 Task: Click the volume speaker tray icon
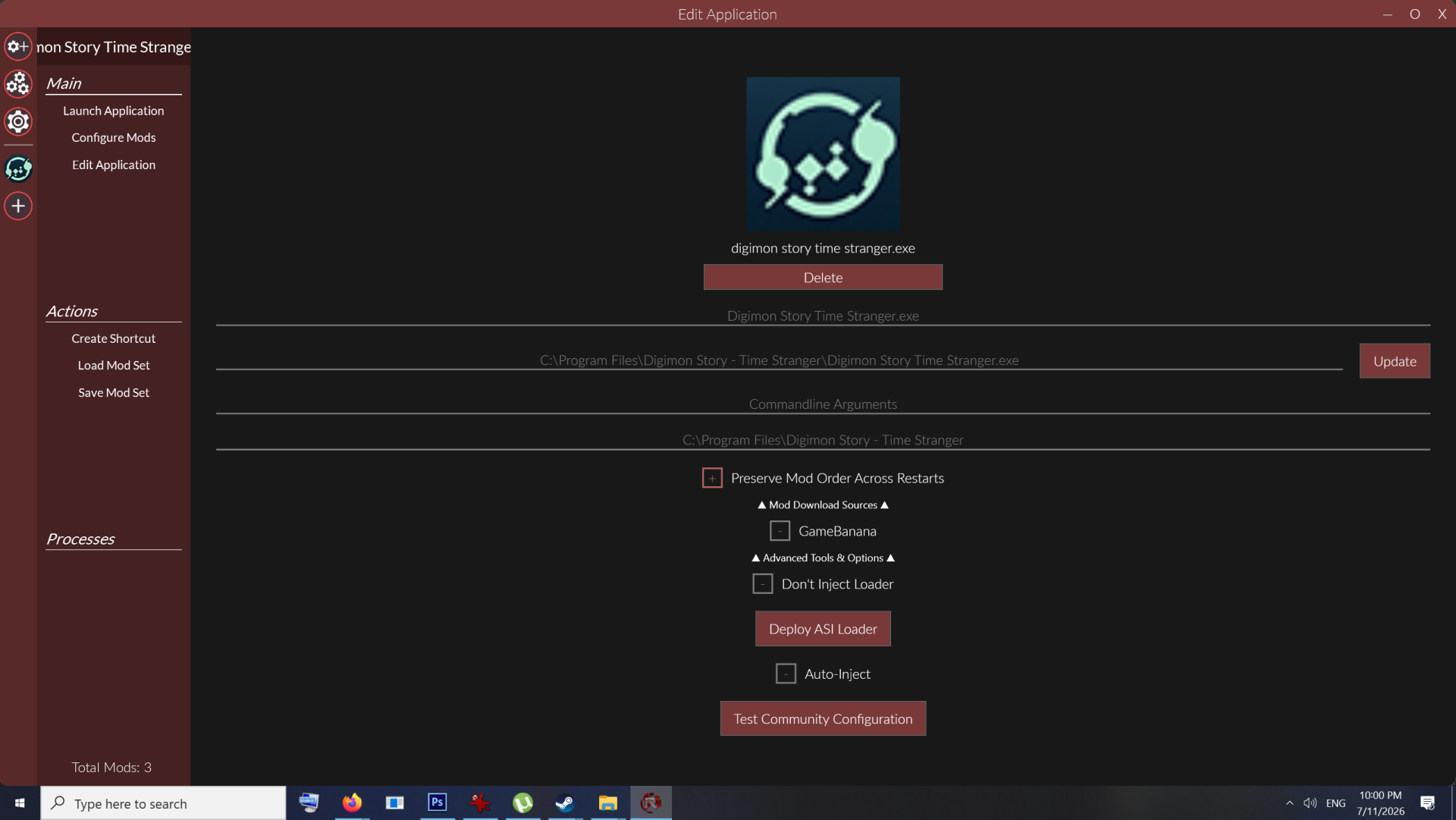pos(1310,803)
